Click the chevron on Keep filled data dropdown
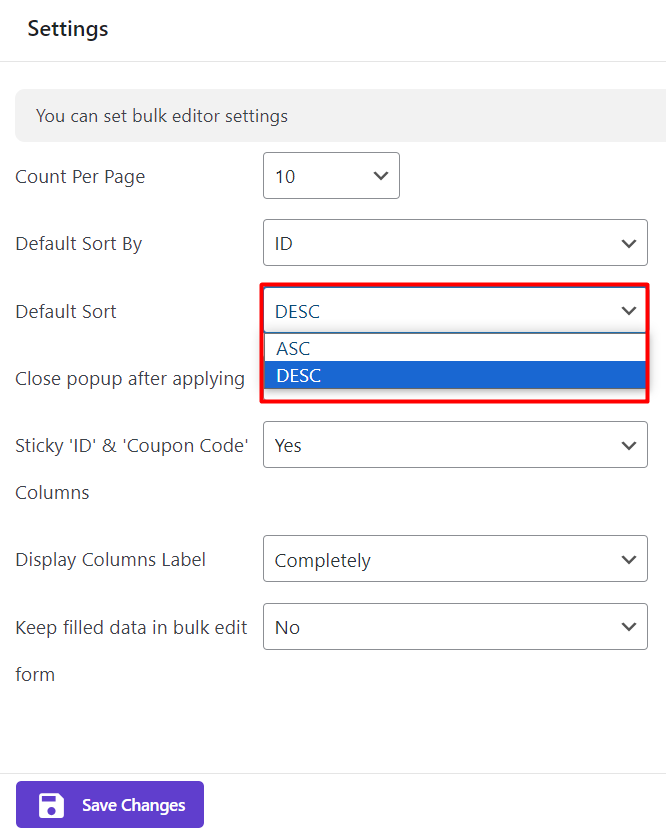The image size is (666, 834). [628, 627]
